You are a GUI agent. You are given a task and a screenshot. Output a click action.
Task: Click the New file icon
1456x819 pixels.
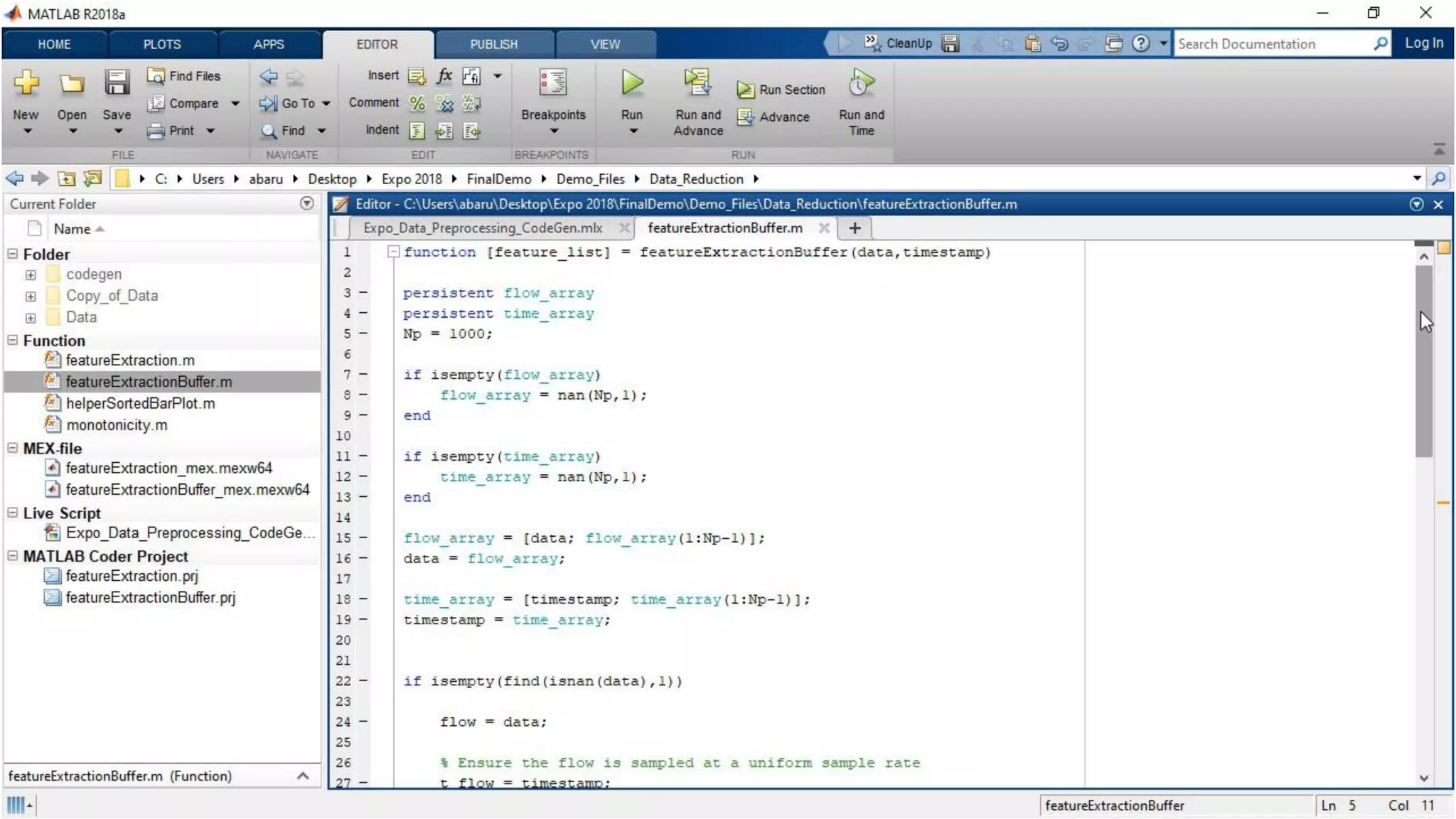point(26,83)
